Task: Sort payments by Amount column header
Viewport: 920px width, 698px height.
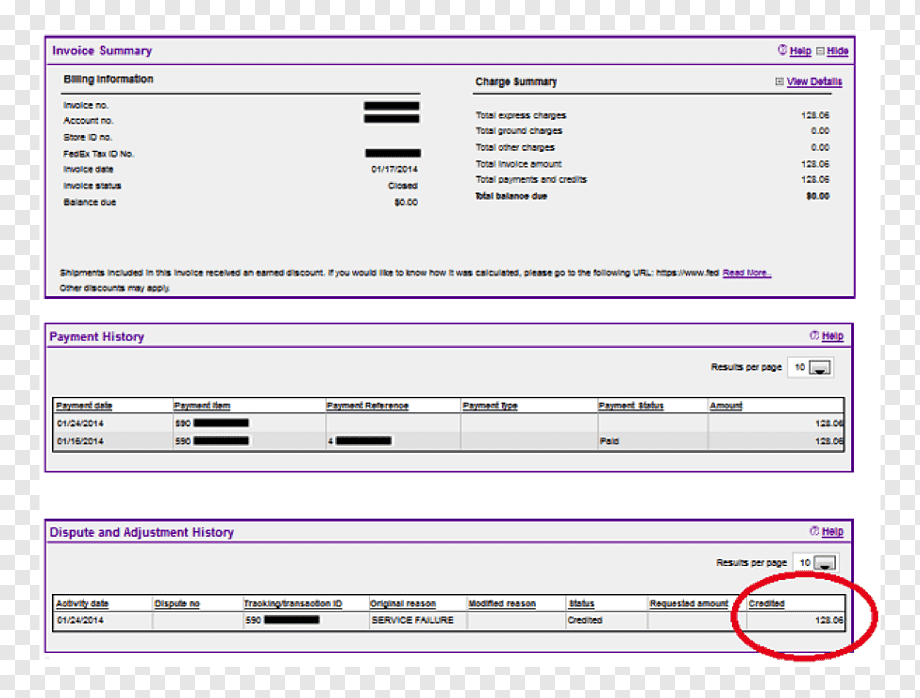Action: coord(726,405)
